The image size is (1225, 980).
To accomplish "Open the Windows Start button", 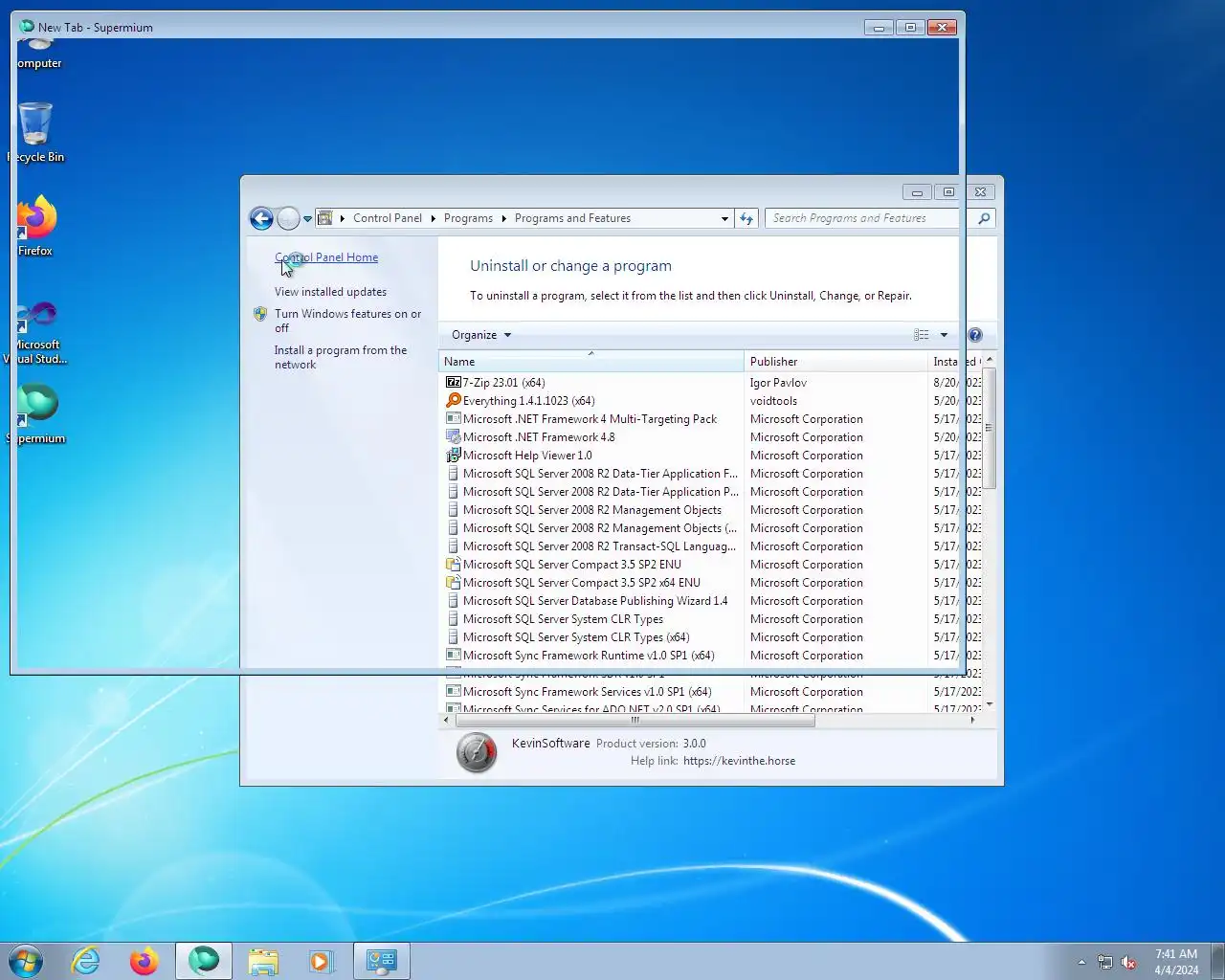I will point(26,961).
